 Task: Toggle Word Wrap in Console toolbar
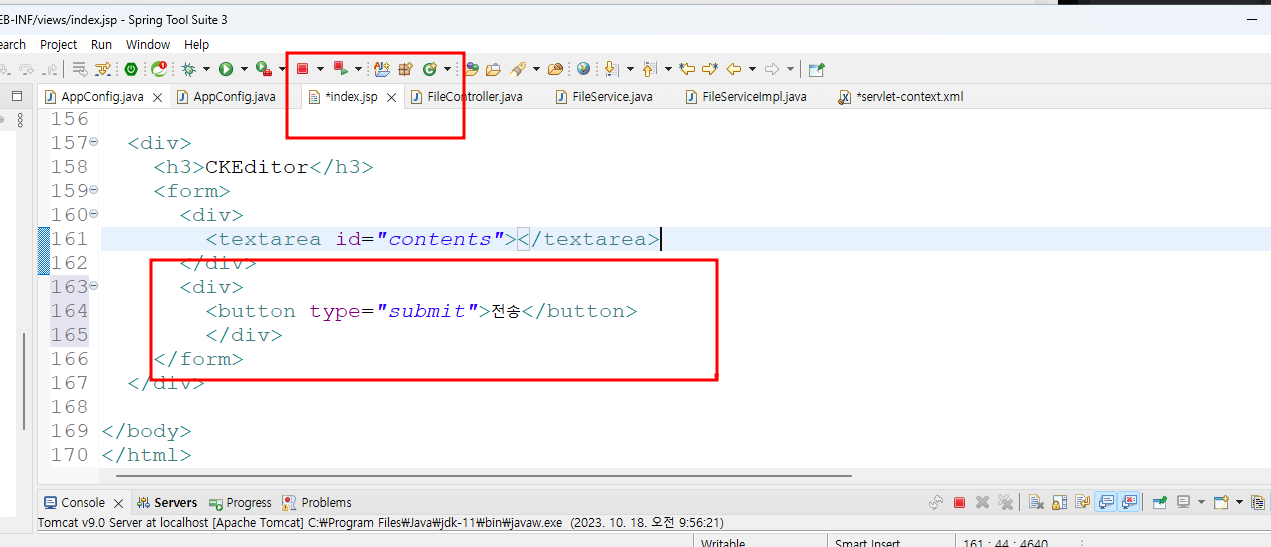coord(1082,502)
